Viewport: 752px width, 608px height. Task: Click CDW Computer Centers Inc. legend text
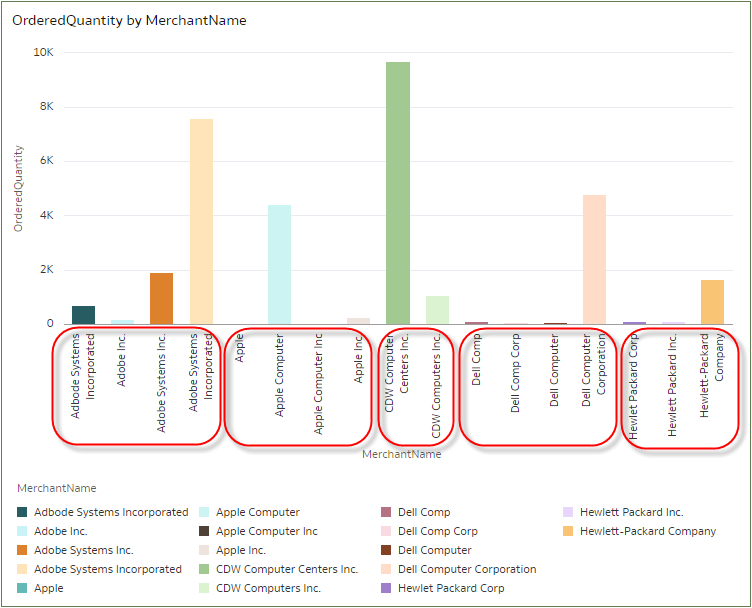coord(287,569)
